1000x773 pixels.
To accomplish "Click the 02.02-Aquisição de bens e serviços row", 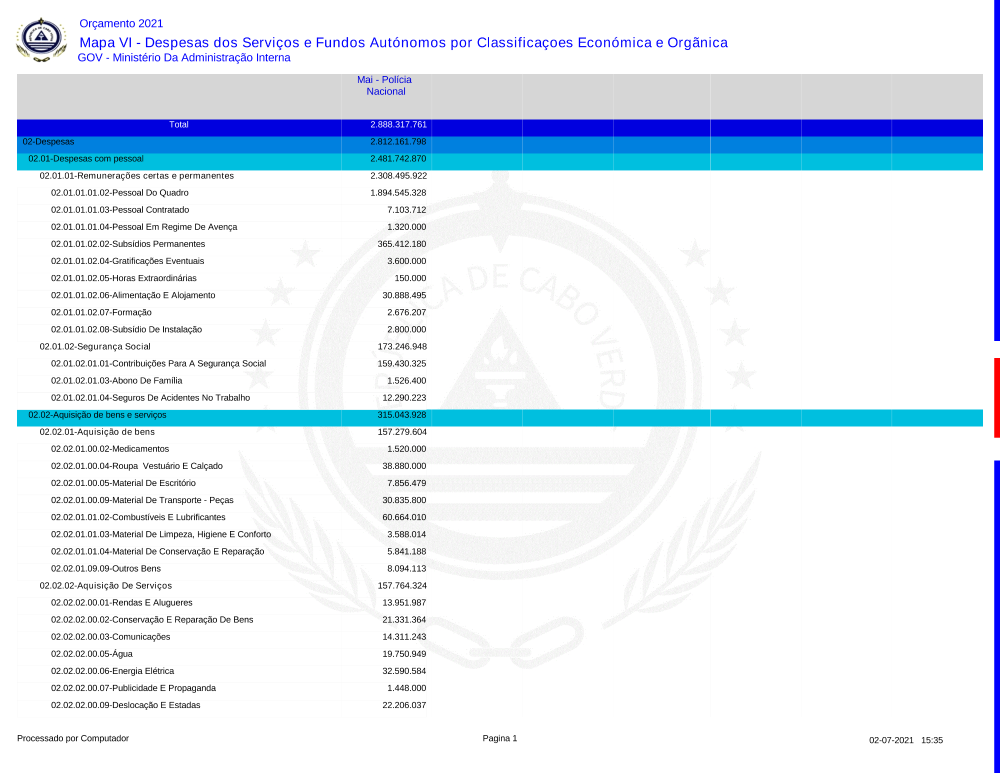I will 97,415.
